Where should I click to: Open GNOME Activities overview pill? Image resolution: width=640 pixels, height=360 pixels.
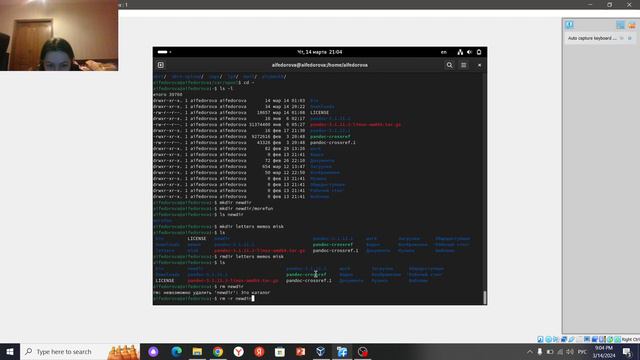(x=162, y=52)
